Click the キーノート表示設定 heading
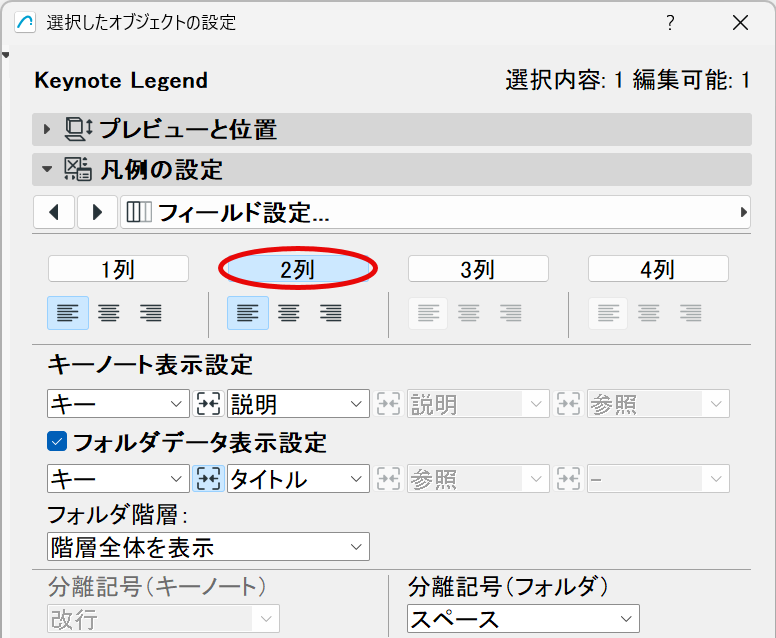 coord(150,365)
